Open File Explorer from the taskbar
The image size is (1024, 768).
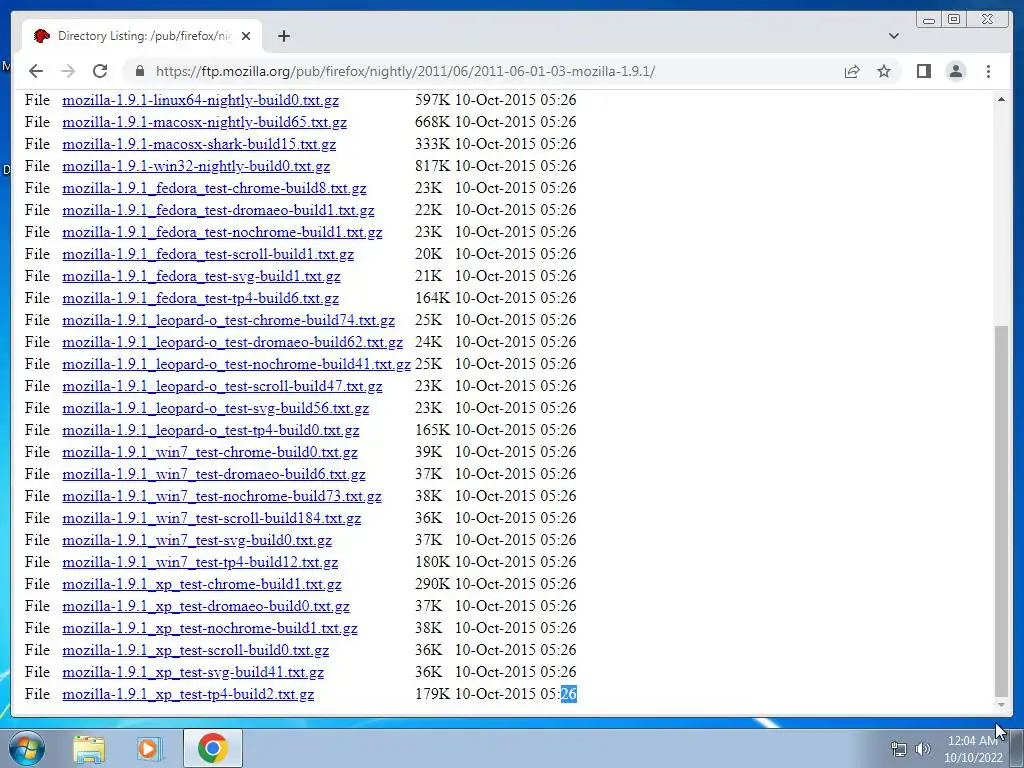click(x=89, y=748)
